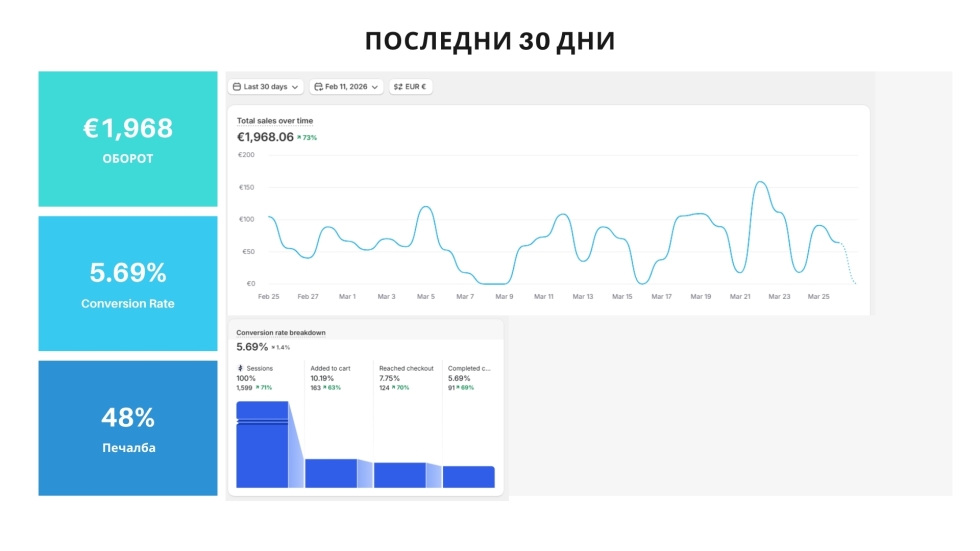Click the green 73% trend arrow
The image size is (980, 551).
299,137
